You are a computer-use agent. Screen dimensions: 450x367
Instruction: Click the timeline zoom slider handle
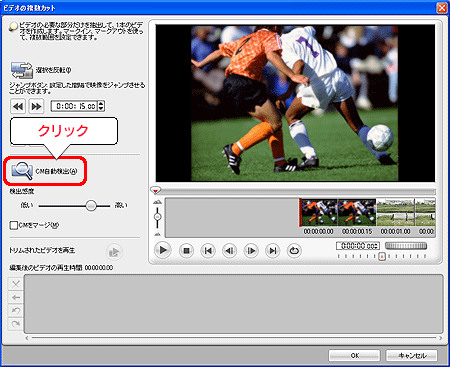pyautogui.click(x=157, y=217)
